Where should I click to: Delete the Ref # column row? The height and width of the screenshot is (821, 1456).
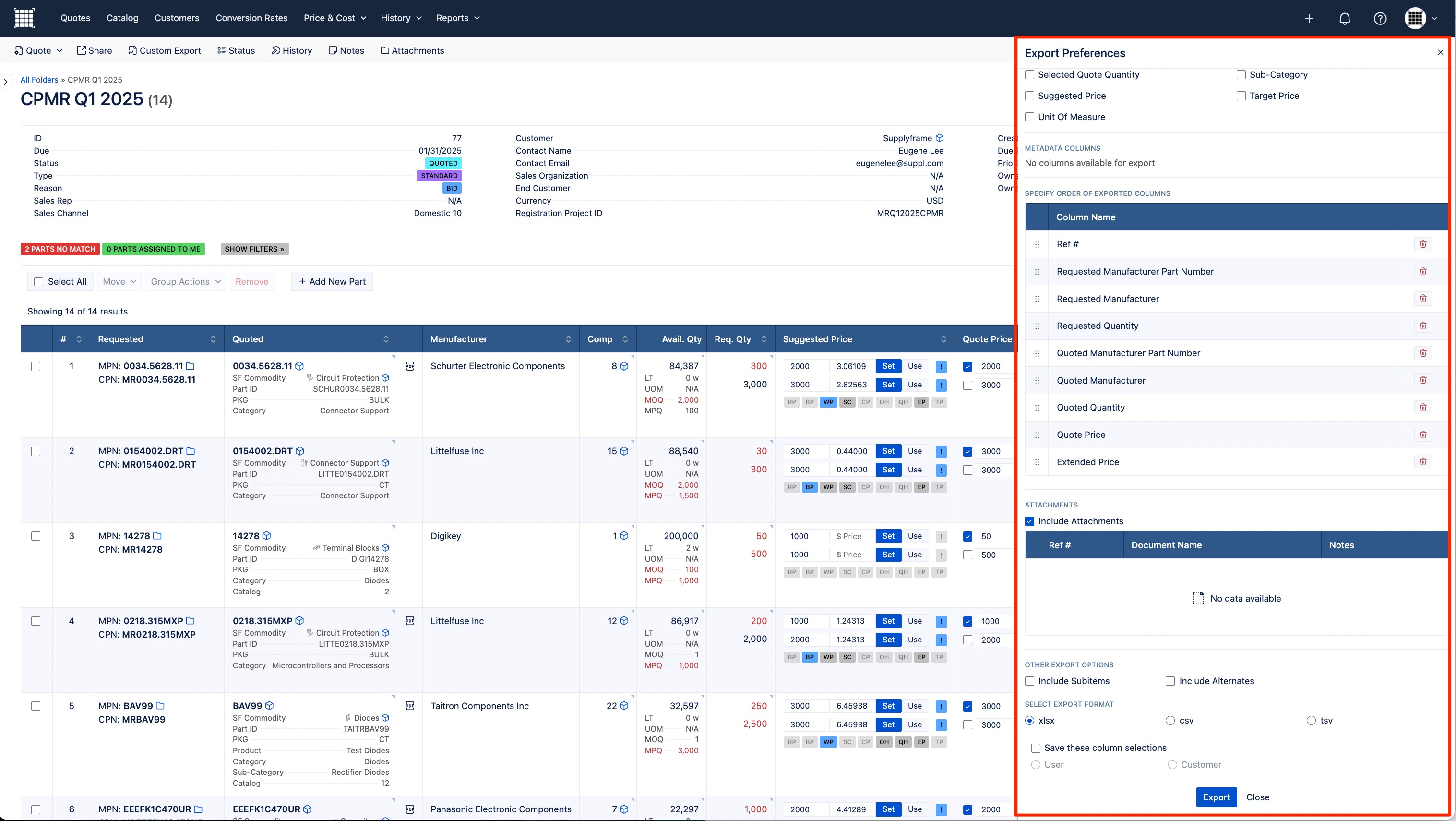1423,244
